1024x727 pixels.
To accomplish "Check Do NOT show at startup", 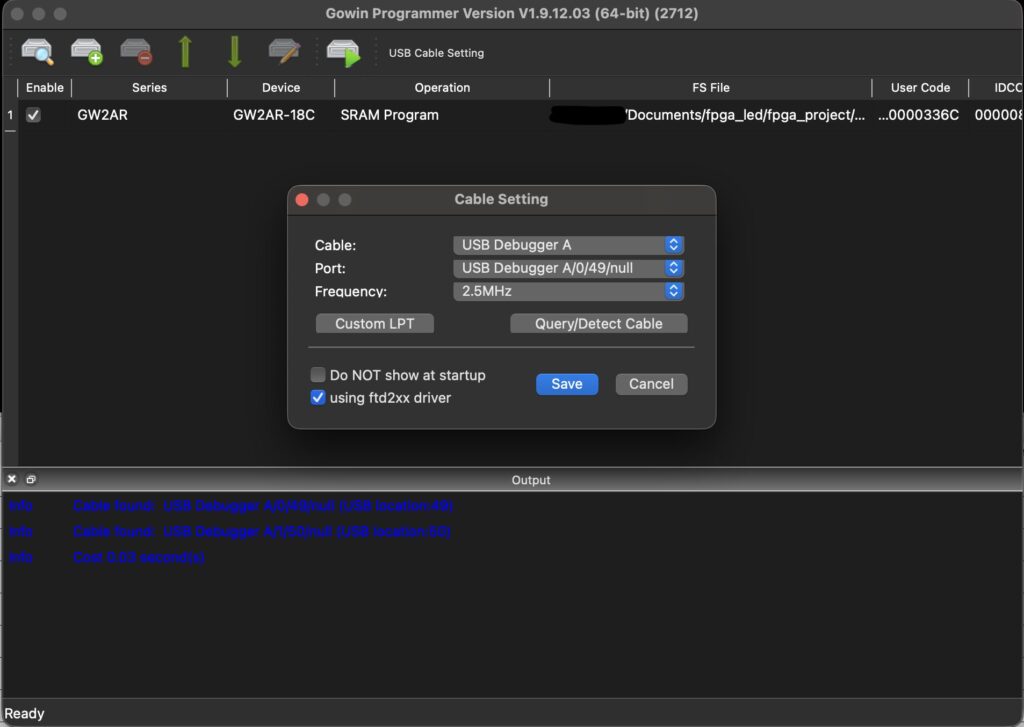I will point(318,374).
